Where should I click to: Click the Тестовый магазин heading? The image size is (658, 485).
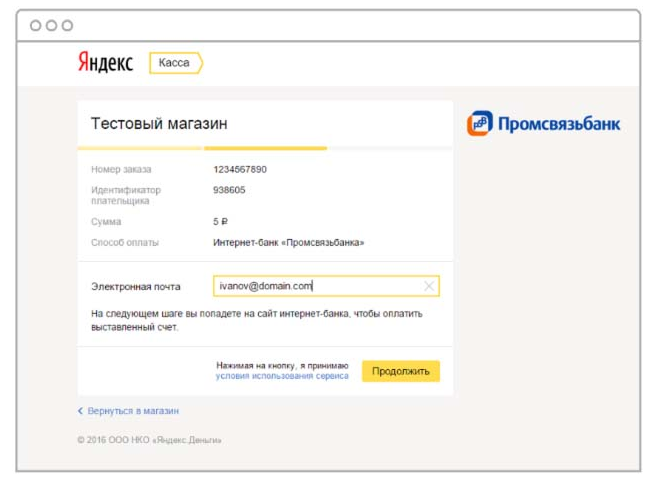[x=159, y=123]
